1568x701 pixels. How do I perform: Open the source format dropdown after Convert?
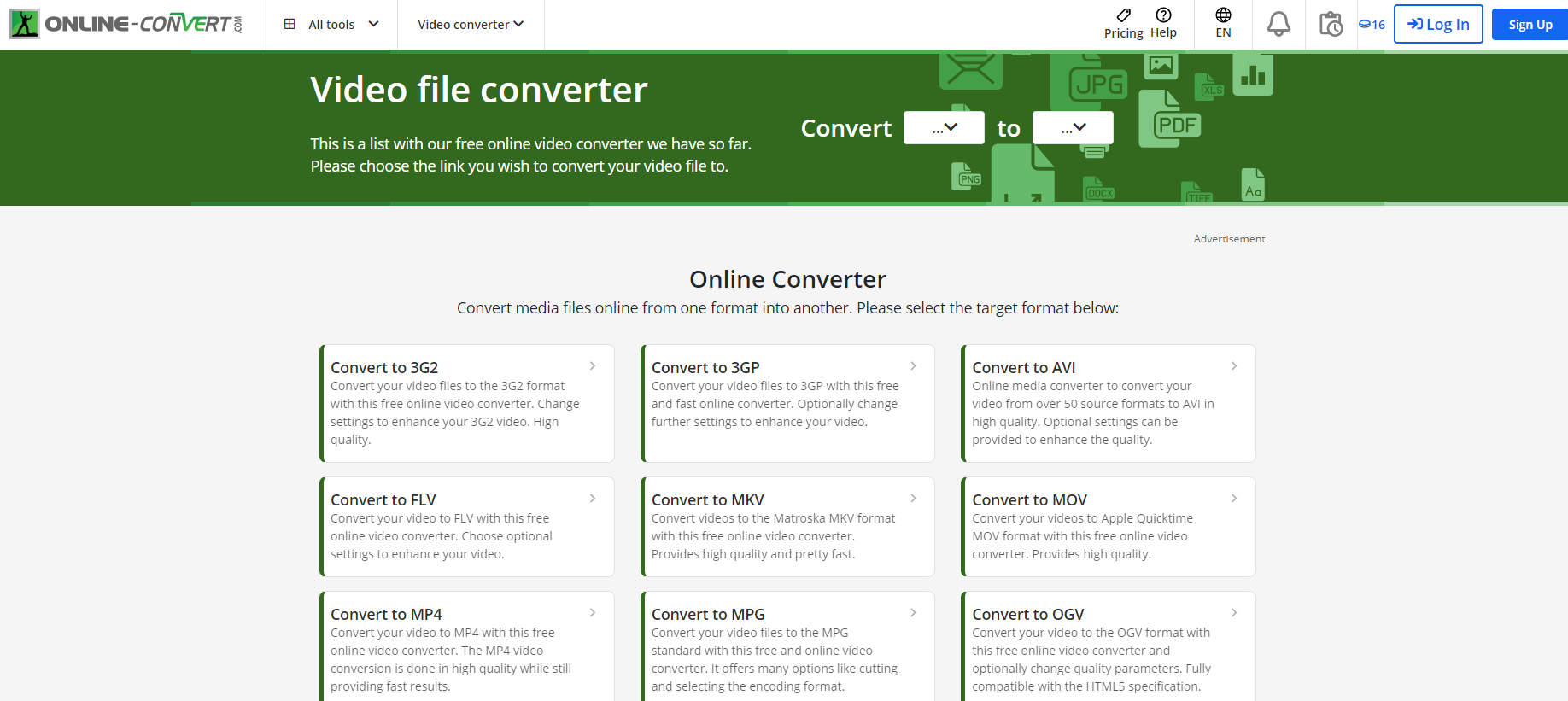[x=944, y=128]
